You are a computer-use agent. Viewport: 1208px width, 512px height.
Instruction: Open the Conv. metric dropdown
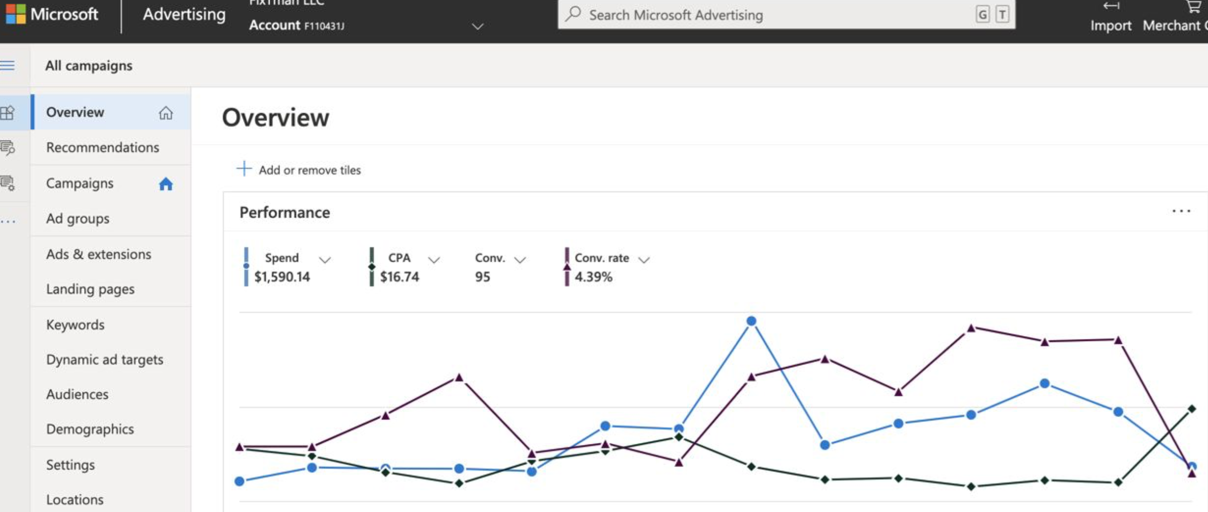(x=520, y=260)
